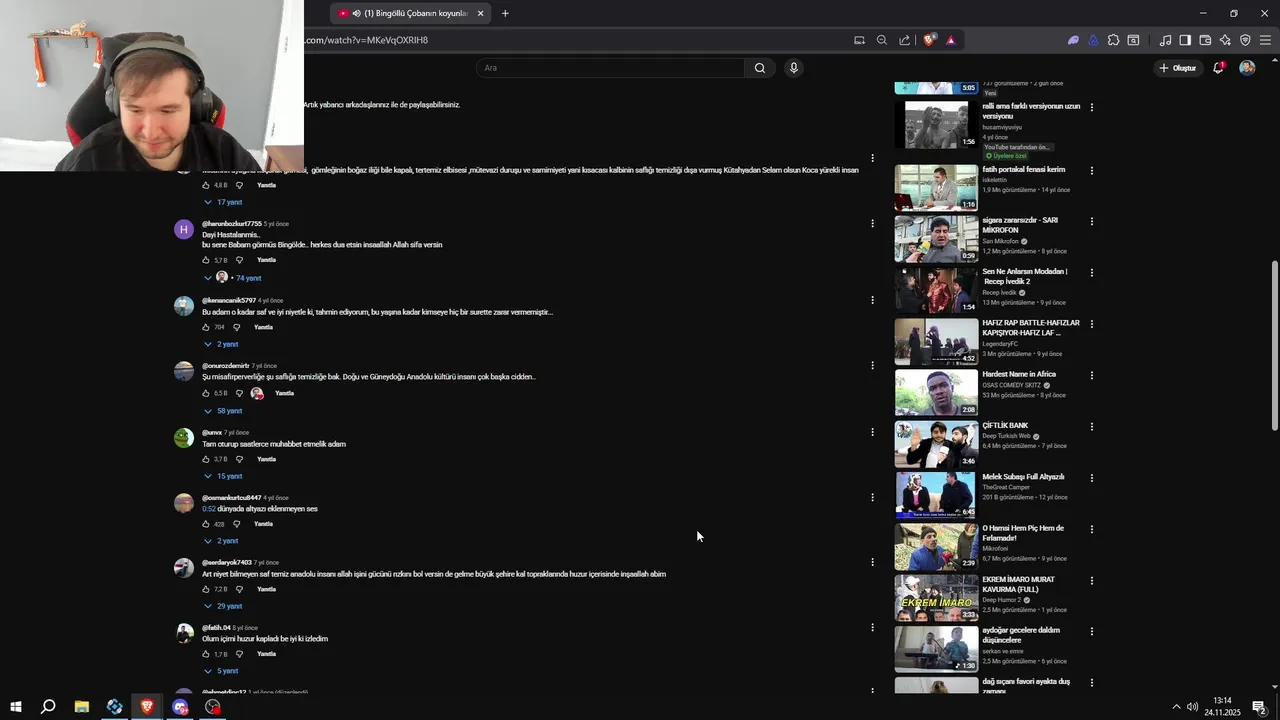This screenshot has height=720, width=1280.
Task: Like the kenancanik5797 comment with 704 likes
Action: (x=206, y=327)
